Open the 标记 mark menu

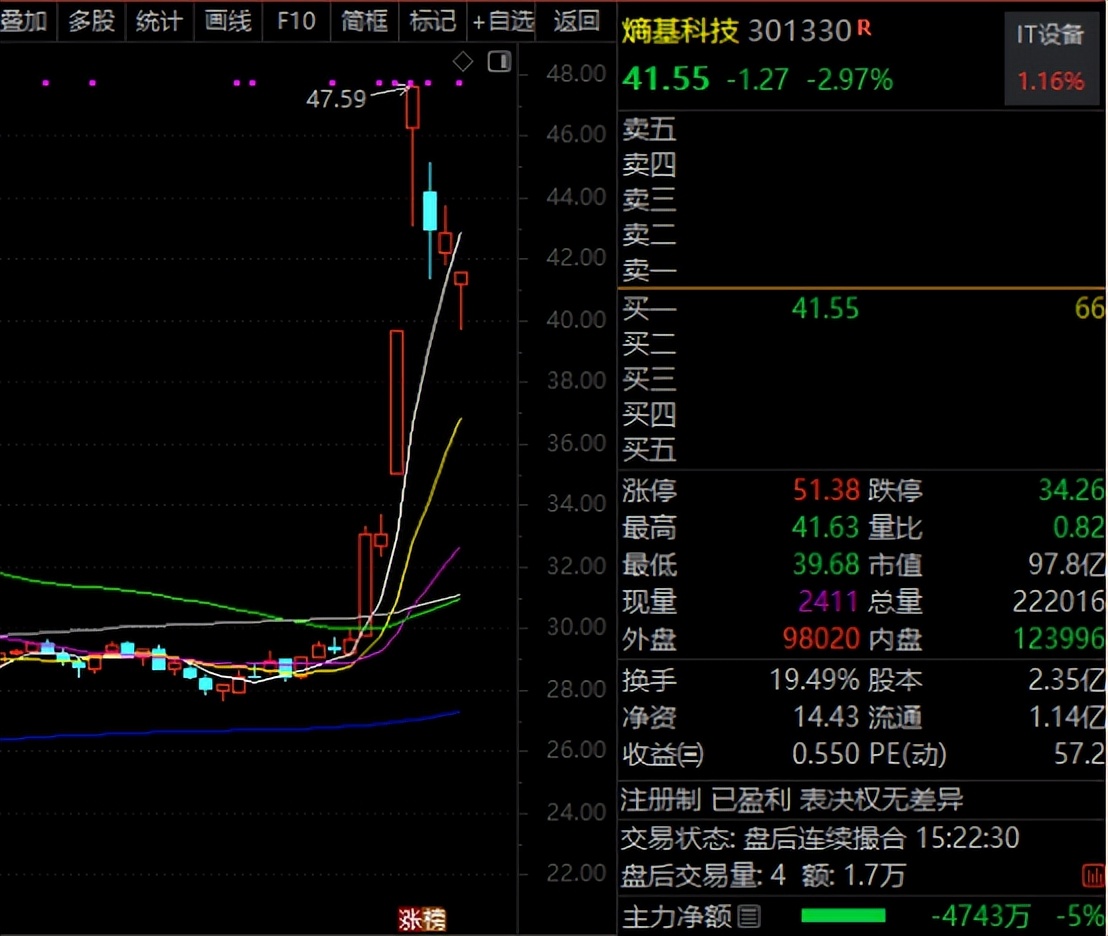pos(432,20)
